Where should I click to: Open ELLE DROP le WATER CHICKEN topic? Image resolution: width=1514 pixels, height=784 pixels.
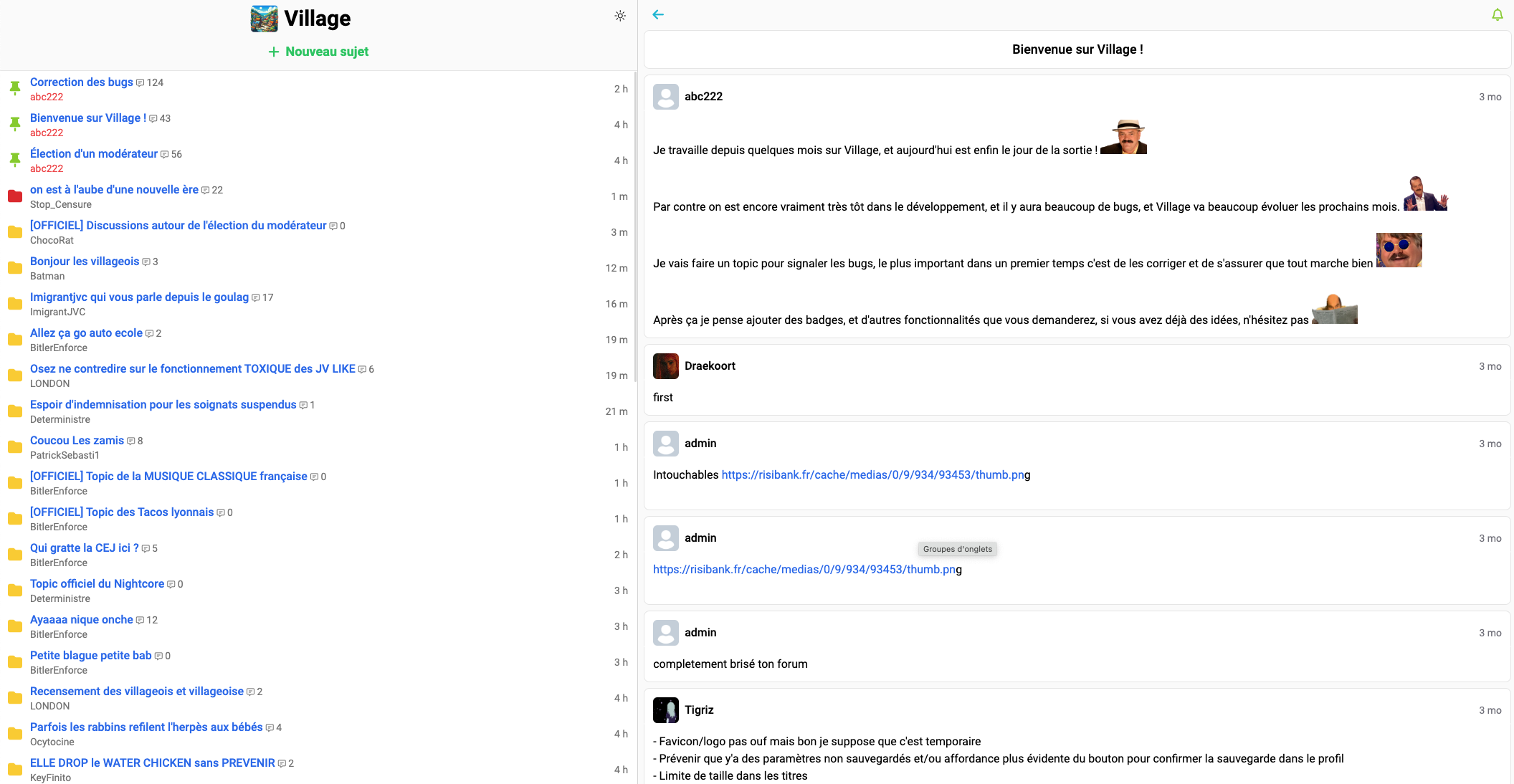pyautogui.click(x=152, y=763)
